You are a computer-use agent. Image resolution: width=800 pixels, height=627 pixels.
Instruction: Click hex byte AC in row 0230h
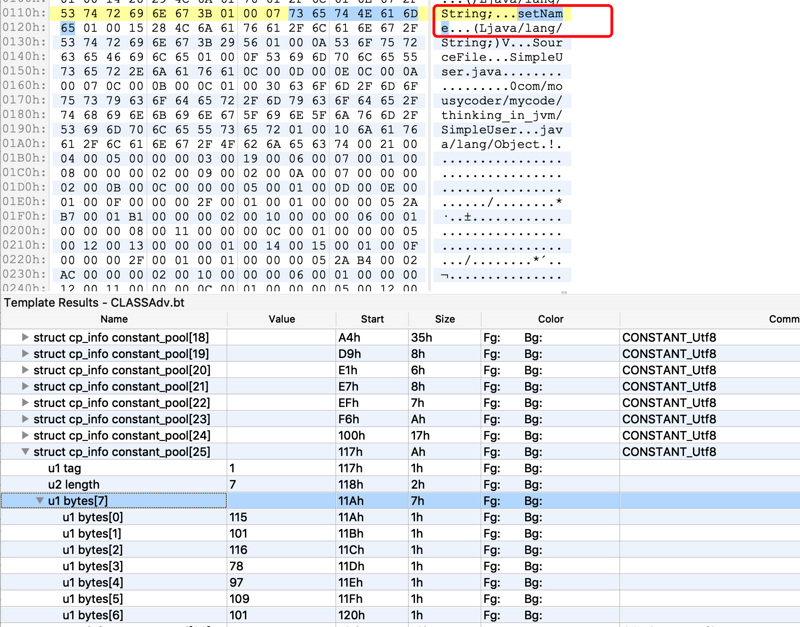coord(67,275)
